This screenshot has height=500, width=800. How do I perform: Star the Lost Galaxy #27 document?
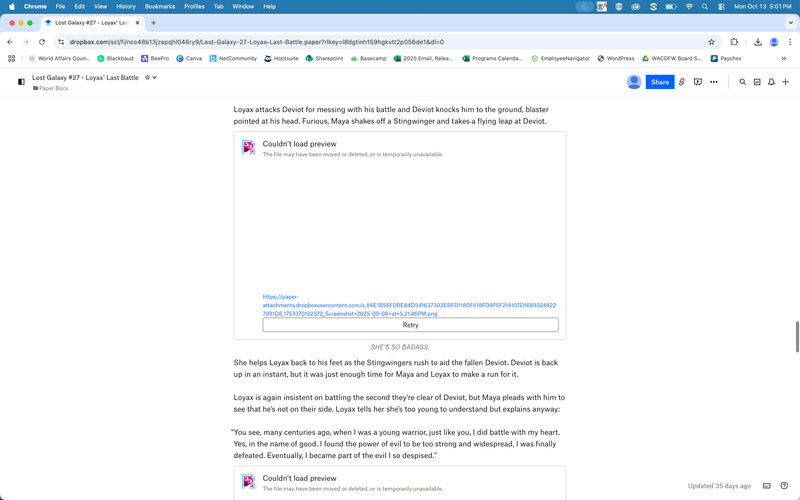coord(147,78)
